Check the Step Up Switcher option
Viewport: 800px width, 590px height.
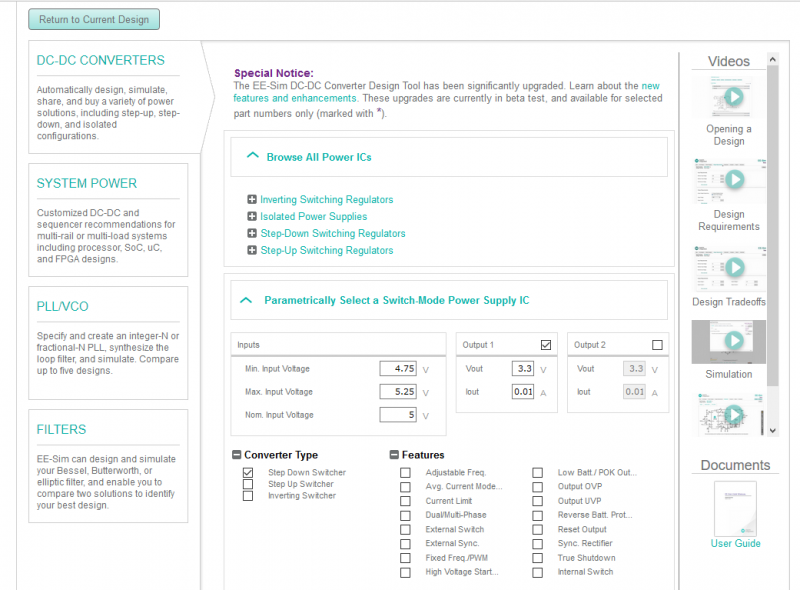tap(248, 484)
